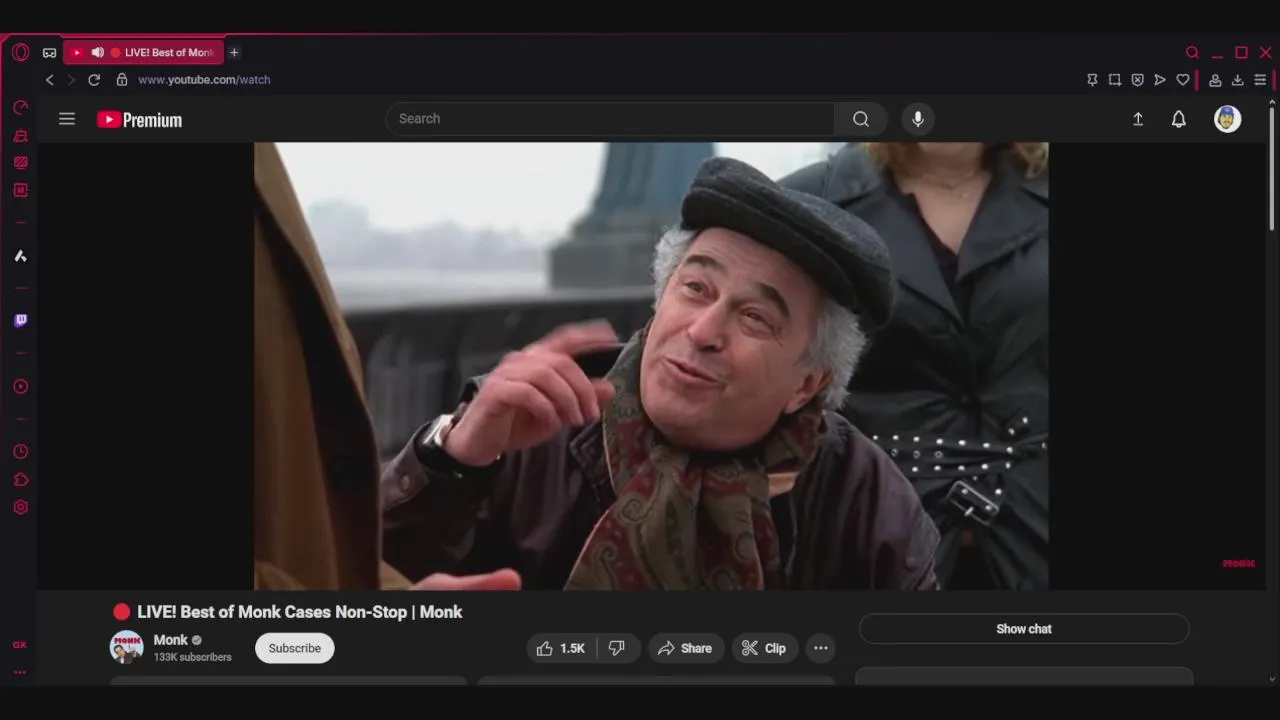Viewport: 1280px width, 720px height.
Task: Create a Clip with scissors button
Action: click(x=764, y=648)
